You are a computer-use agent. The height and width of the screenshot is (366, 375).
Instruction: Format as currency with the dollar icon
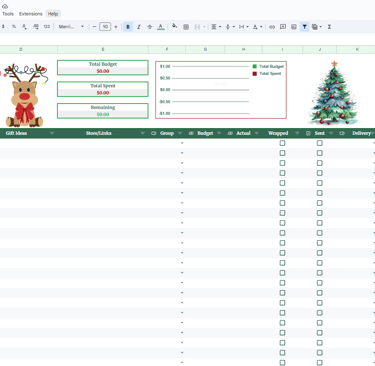pyautogui.click(x=3, y=27)
